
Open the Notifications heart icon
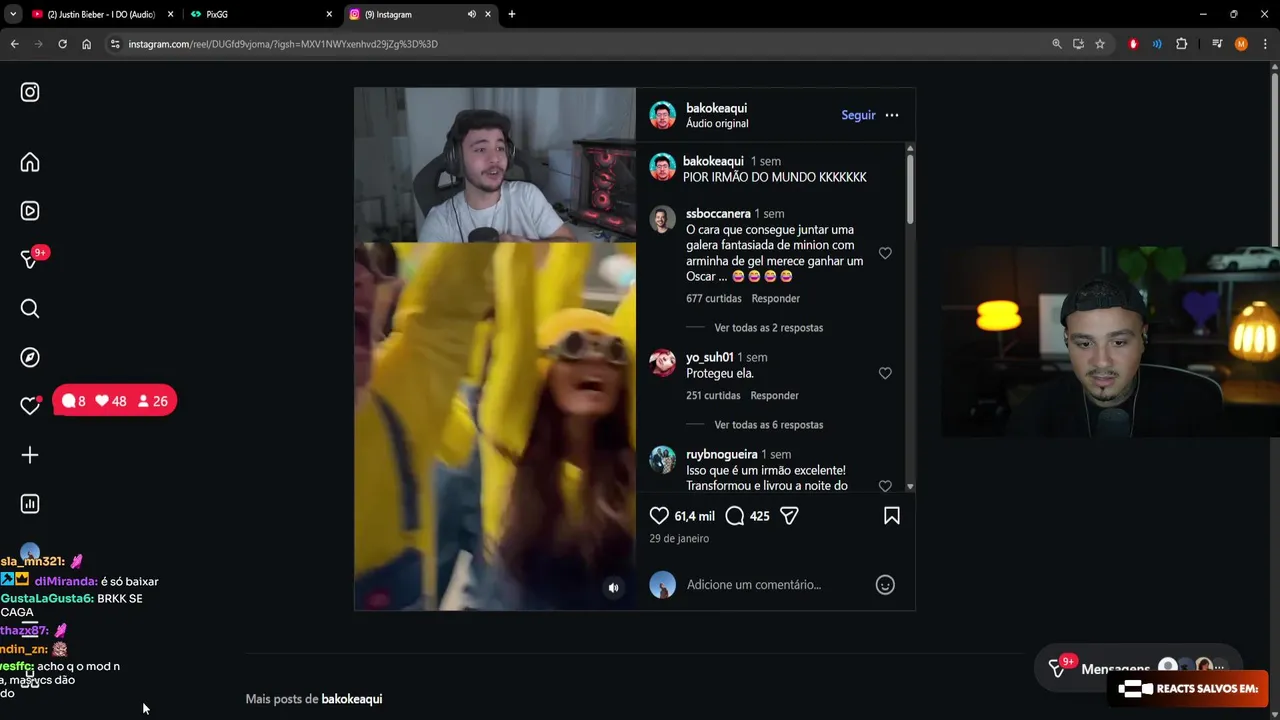point(30,405)
